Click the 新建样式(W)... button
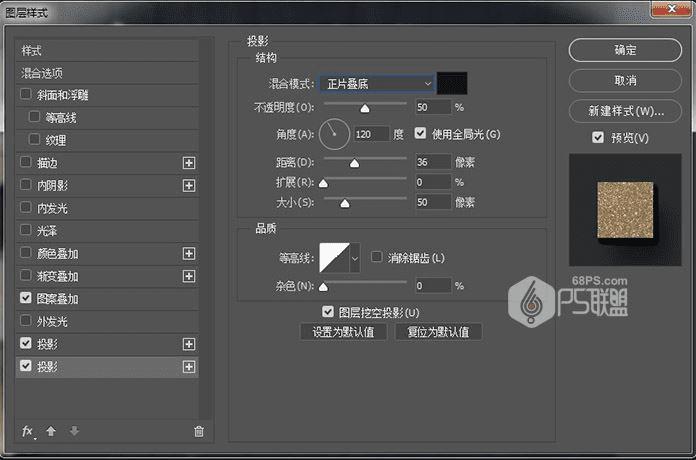Viewport: 696px width, 460px height. [625, 111]
